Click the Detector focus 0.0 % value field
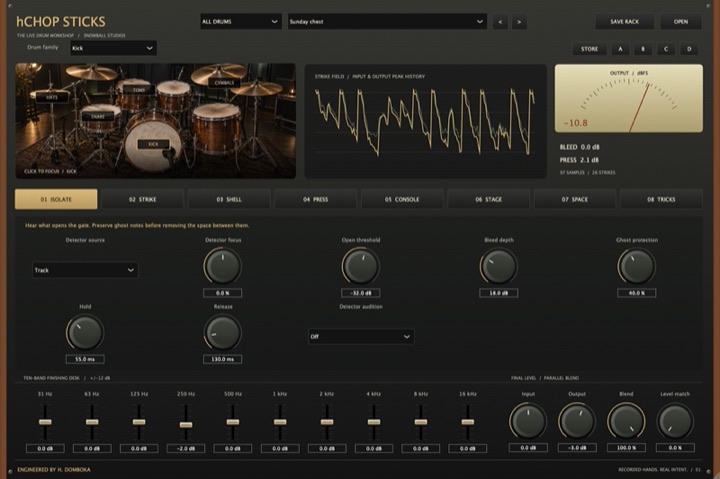The image size is (720, 479). coord(223,293)
